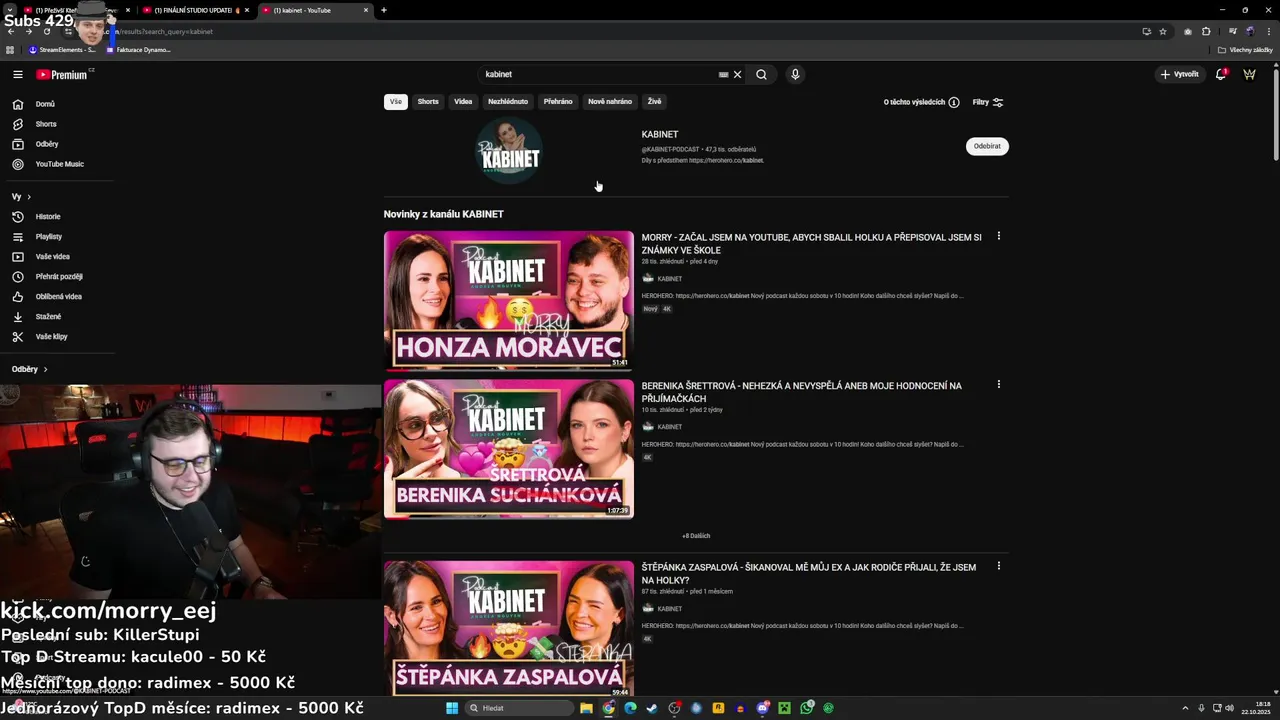This screenshot has width=1280, height=720.
Task: Open the Všechny záložky bookmarks folder
Action: click(x=1245, y=50)
